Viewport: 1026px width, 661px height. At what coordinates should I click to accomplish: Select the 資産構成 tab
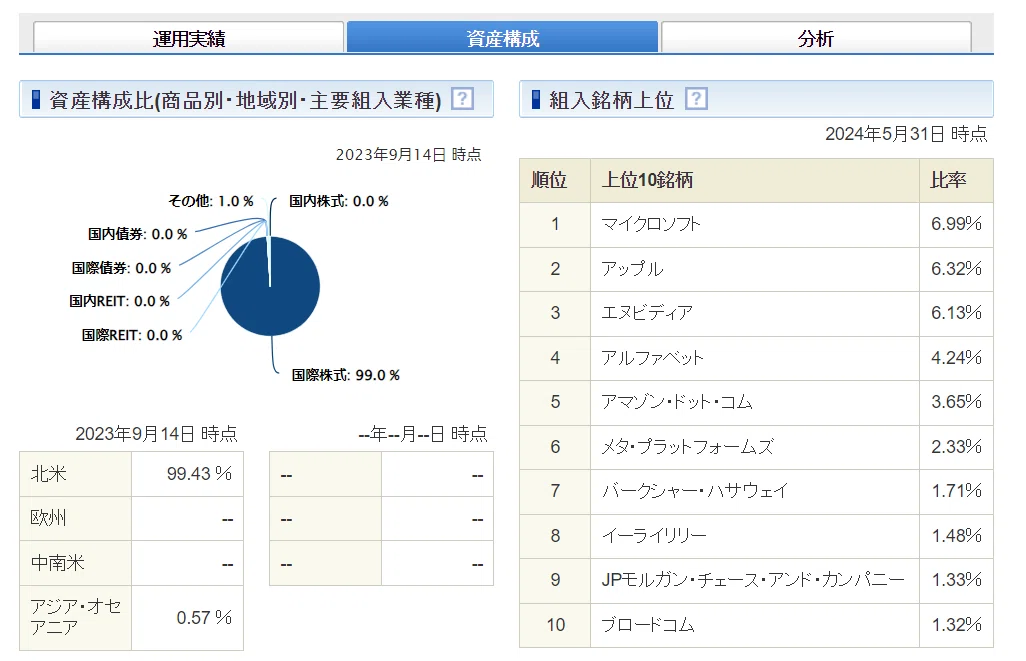[x=502, y=37]
